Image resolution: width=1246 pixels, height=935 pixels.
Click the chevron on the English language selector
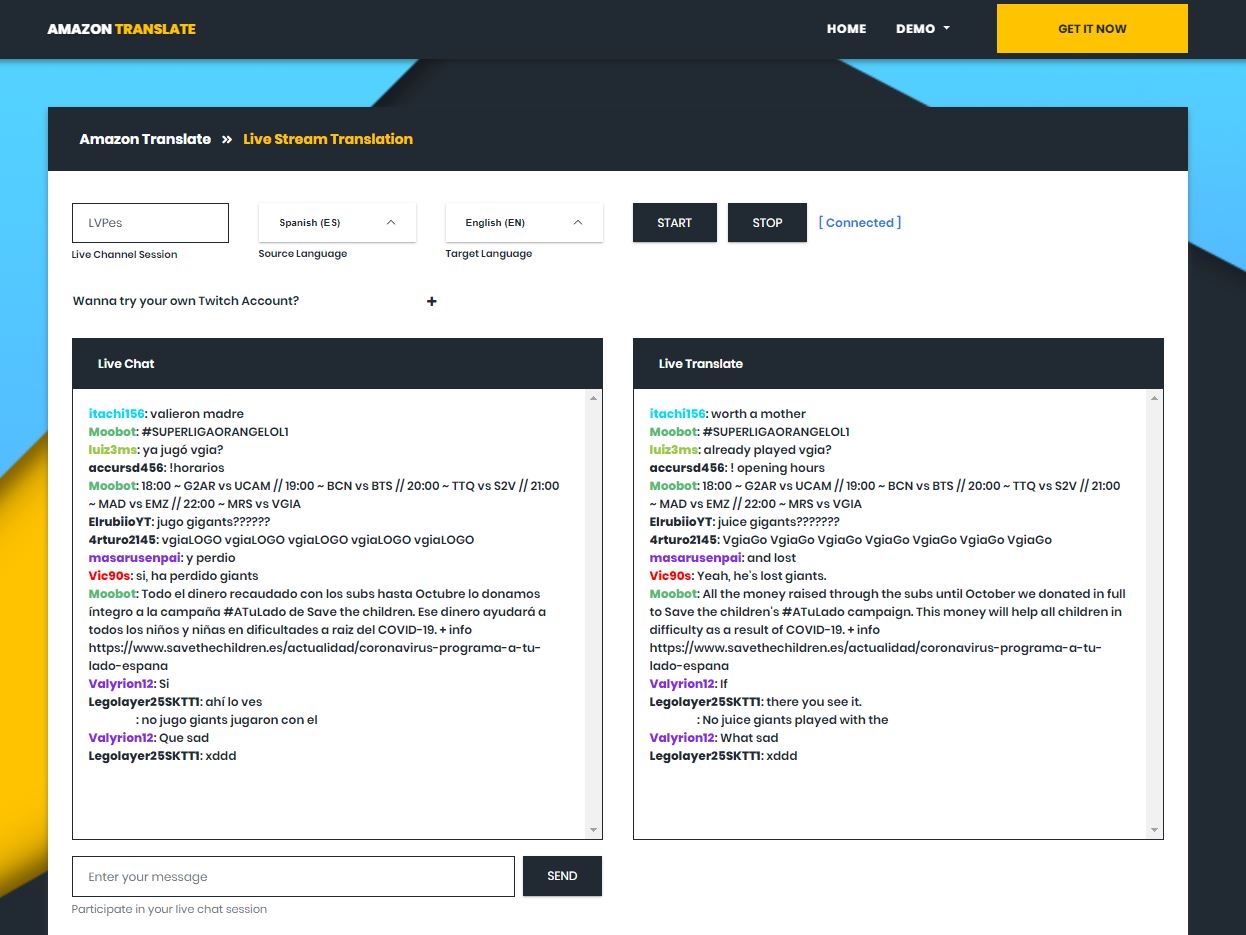coord(578,222)
